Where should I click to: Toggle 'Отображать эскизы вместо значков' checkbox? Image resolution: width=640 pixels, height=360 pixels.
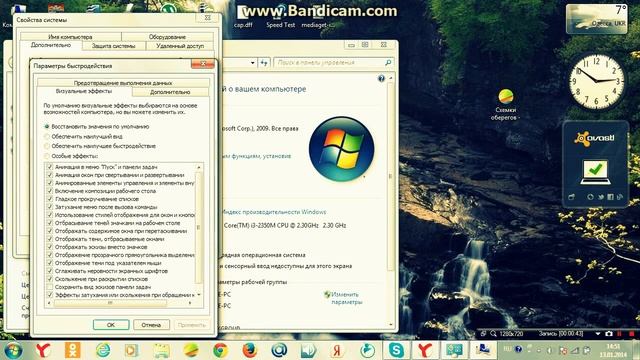click(x=50, y=247)
